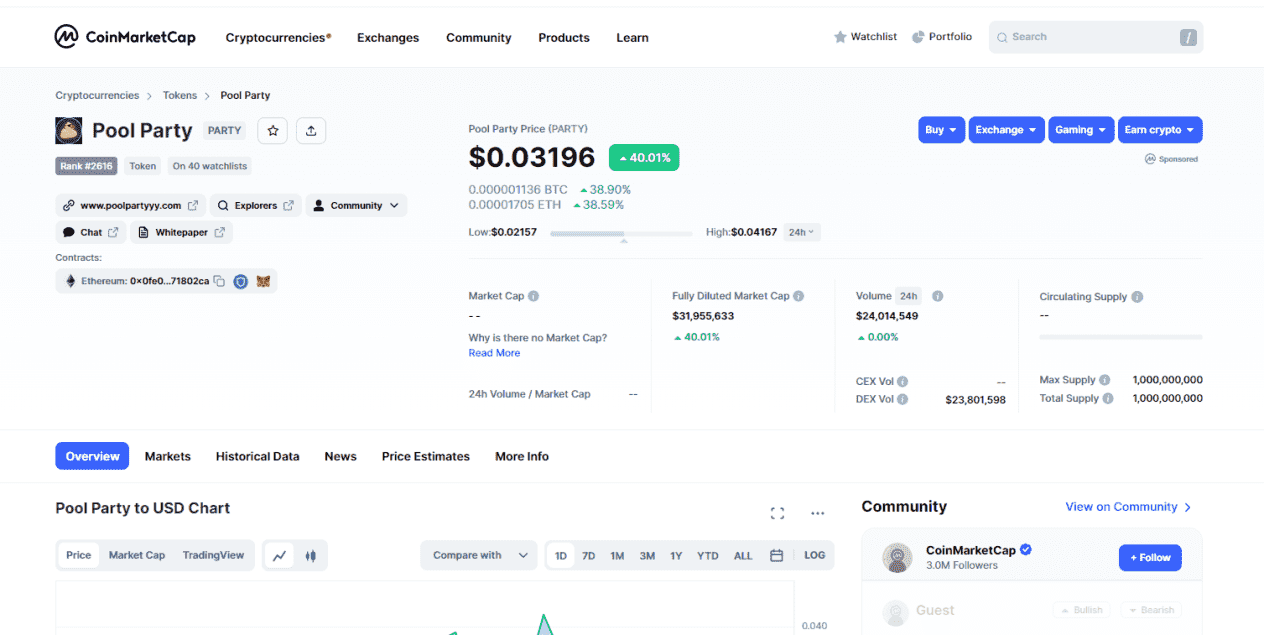Click Circulating Supply info icon
This screenshot has height=635, width=1264.
[1137, 297]
